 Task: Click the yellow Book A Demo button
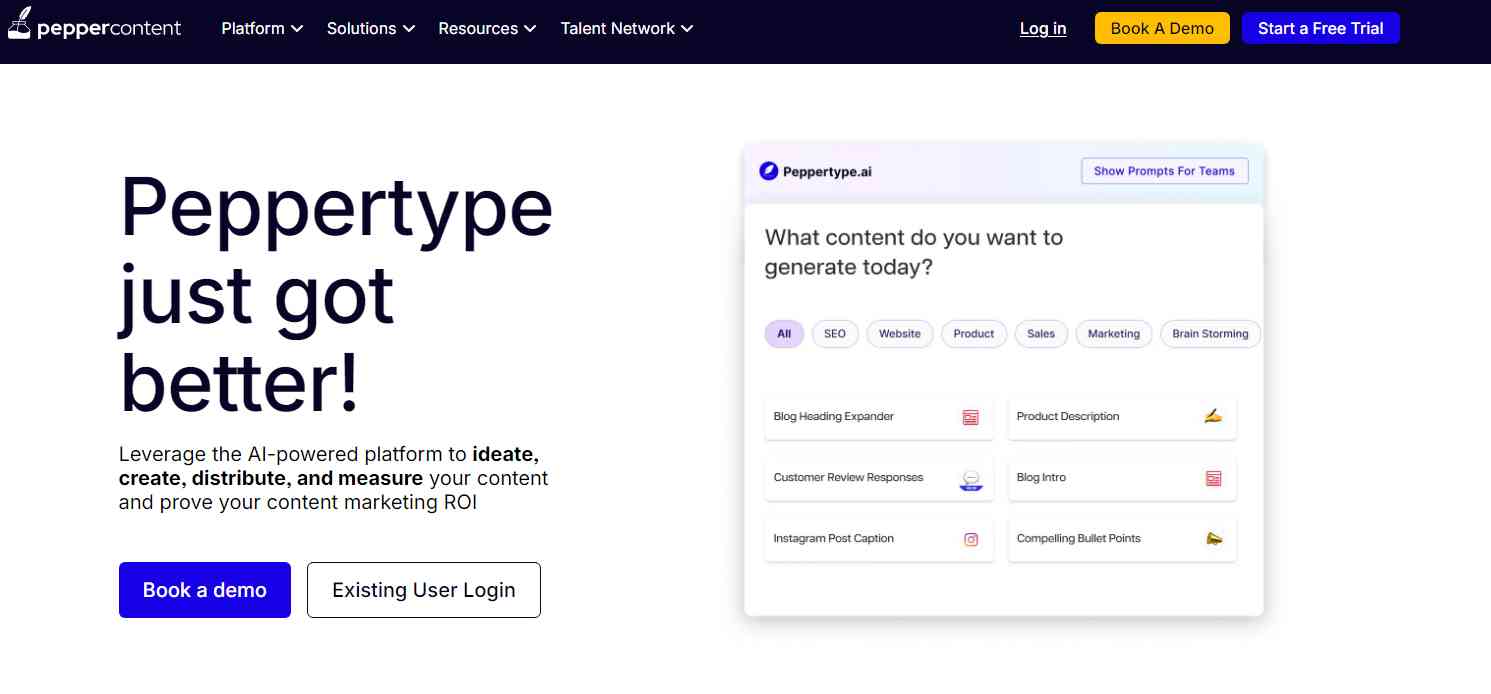[1162, 28]
